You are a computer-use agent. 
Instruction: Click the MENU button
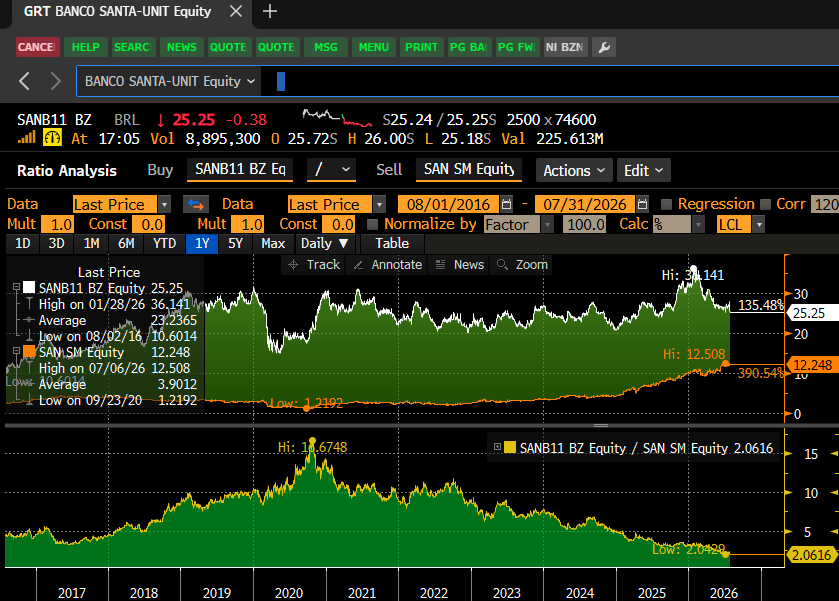[x=374, y=47]
